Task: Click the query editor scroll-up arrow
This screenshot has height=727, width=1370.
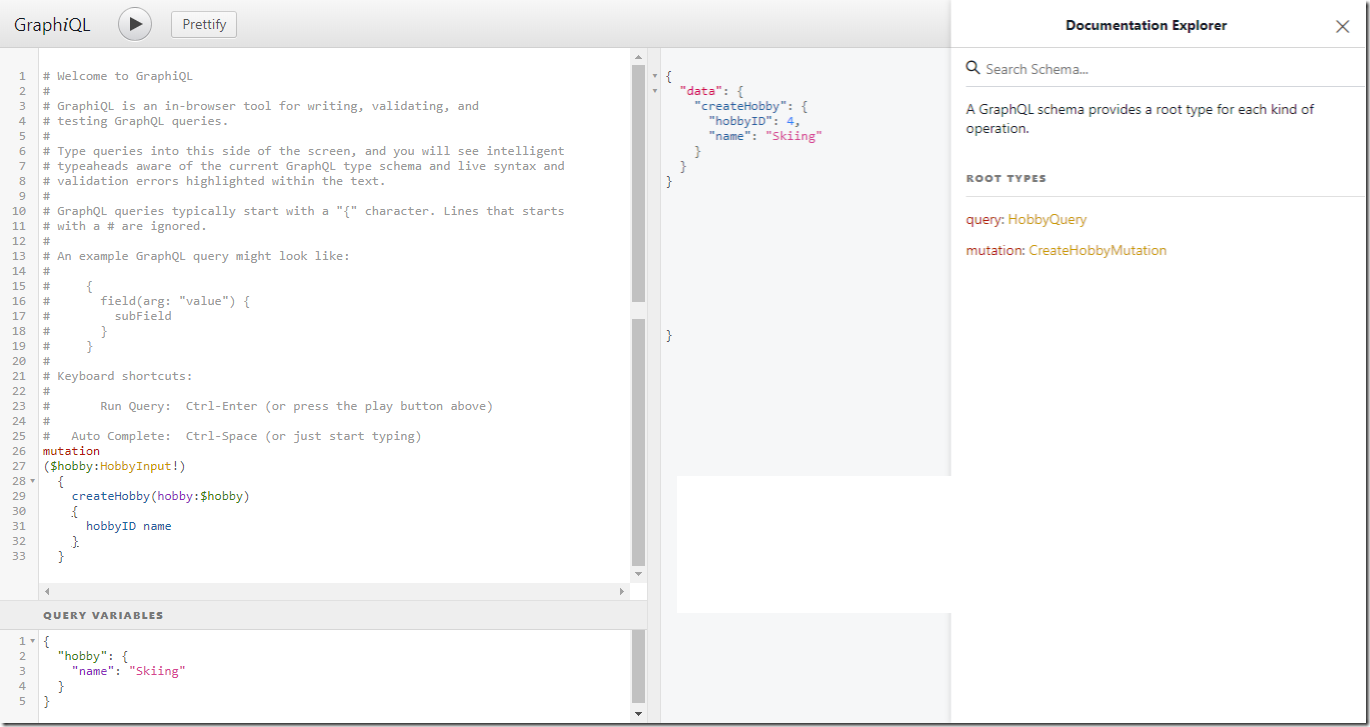Action: tap(639, 58)
